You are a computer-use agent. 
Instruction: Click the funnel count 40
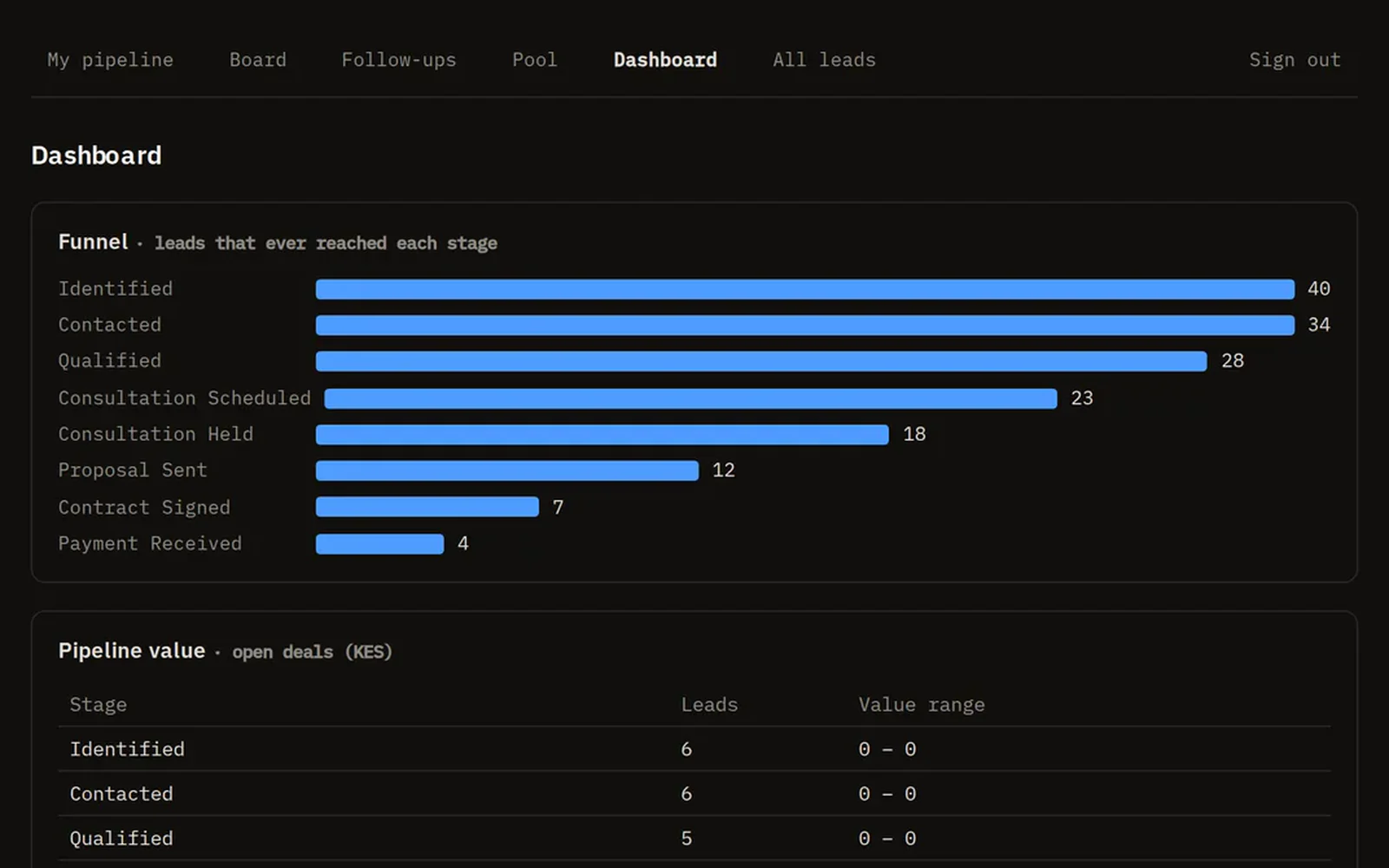1319,288
